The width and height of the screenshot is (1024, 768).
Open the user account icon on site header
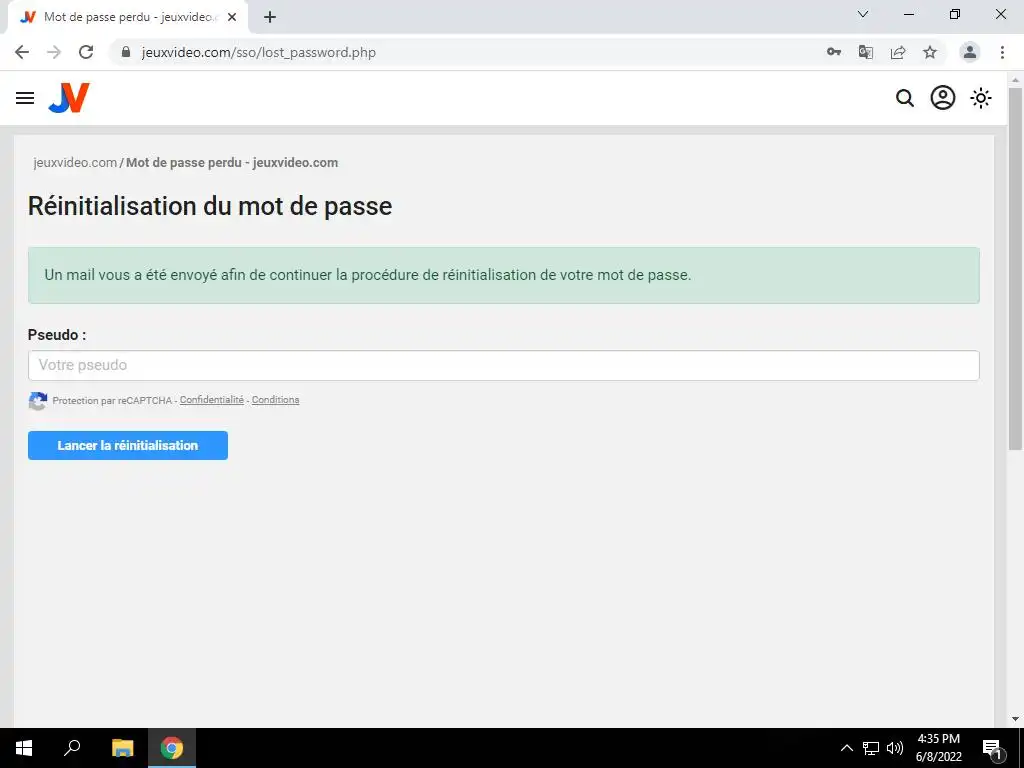coord(942,98)
